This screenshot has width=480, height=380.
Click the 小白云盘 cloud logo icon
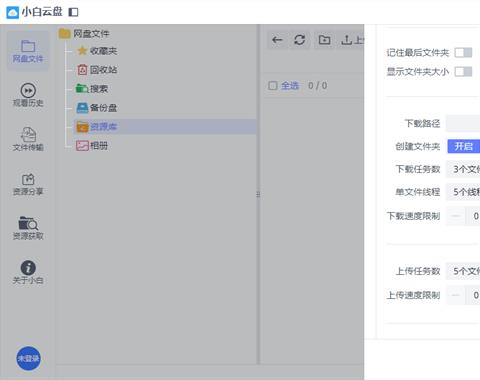tap(12, 12)
